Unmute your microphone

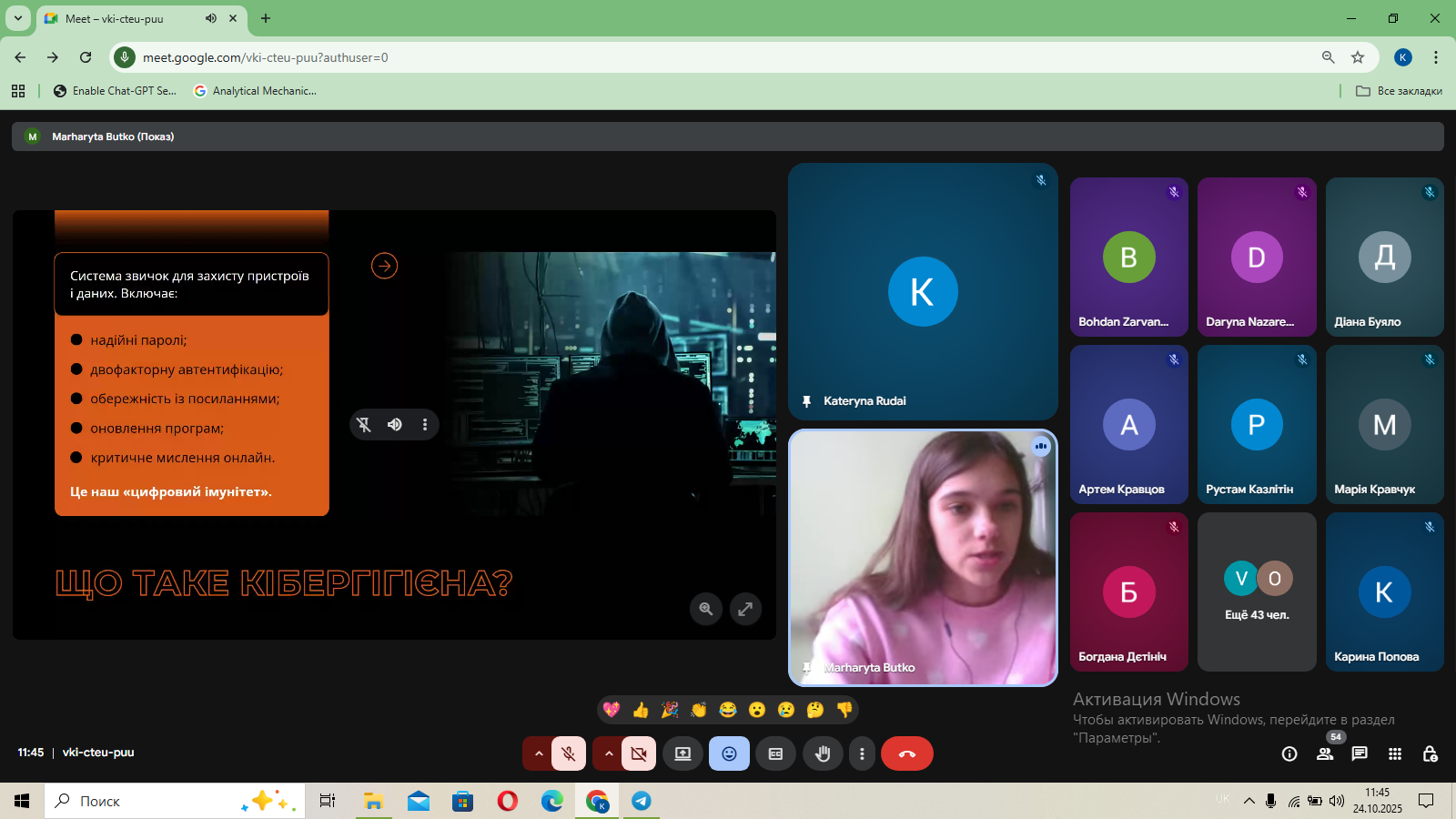569,753
